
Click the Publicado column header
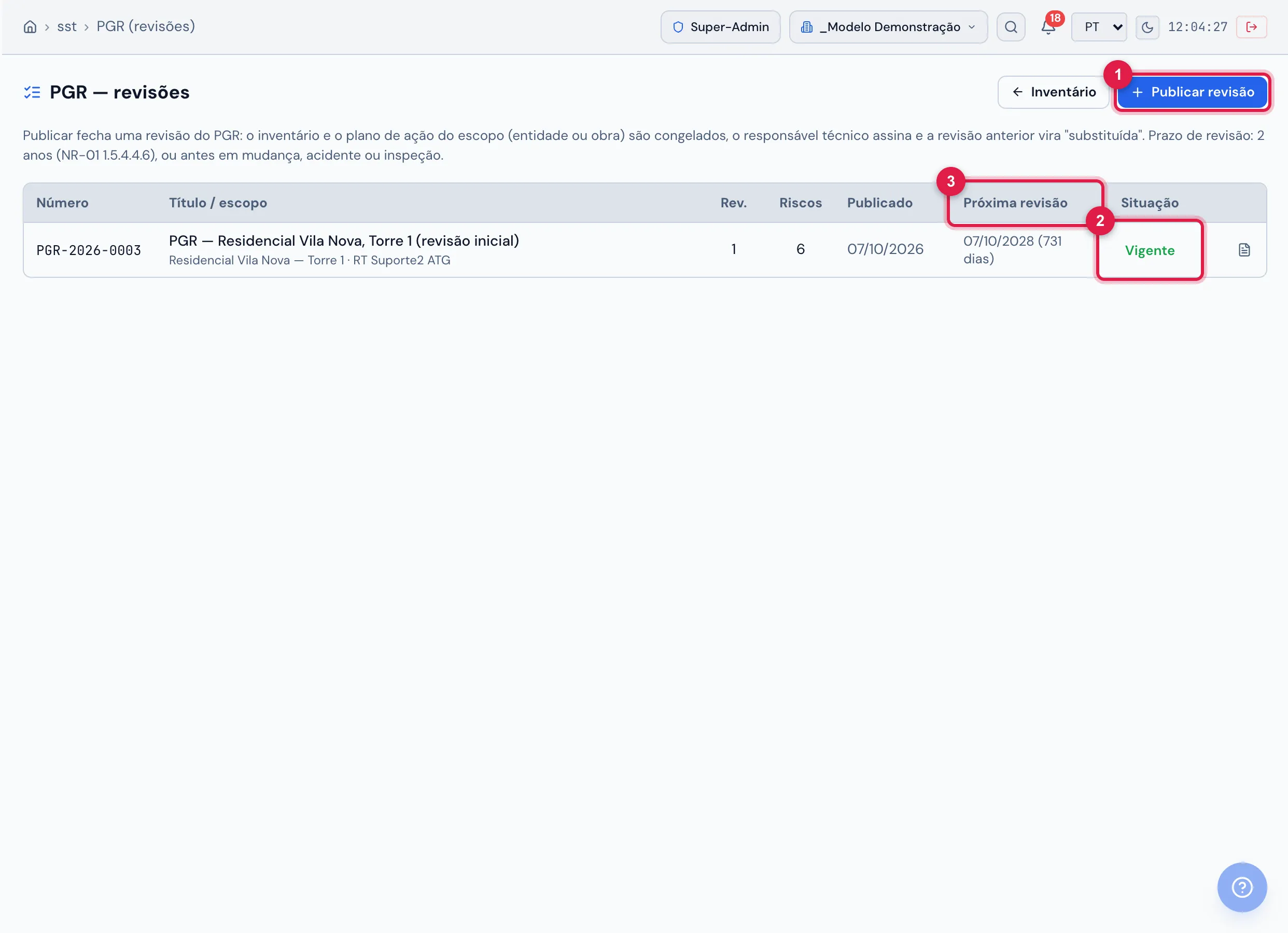click(x=880, y=203)
